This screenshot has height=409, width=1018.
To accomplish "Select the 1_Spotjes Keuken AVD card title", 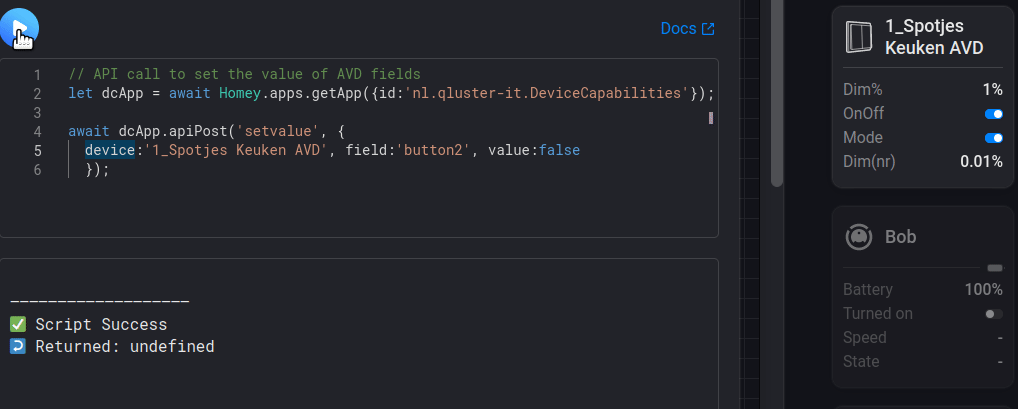I will tap(934, 37).
